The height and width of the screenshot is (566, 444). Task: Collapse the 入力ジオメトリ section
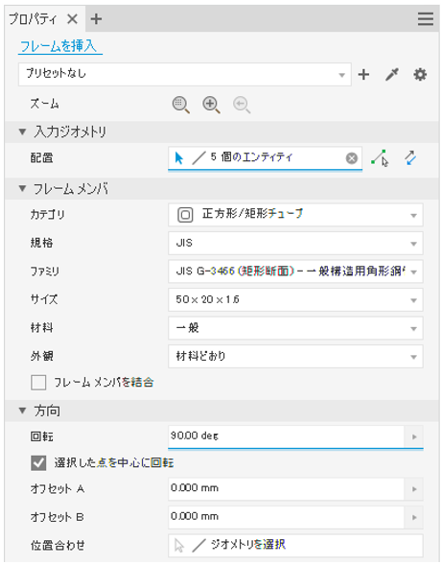[22, 132]
